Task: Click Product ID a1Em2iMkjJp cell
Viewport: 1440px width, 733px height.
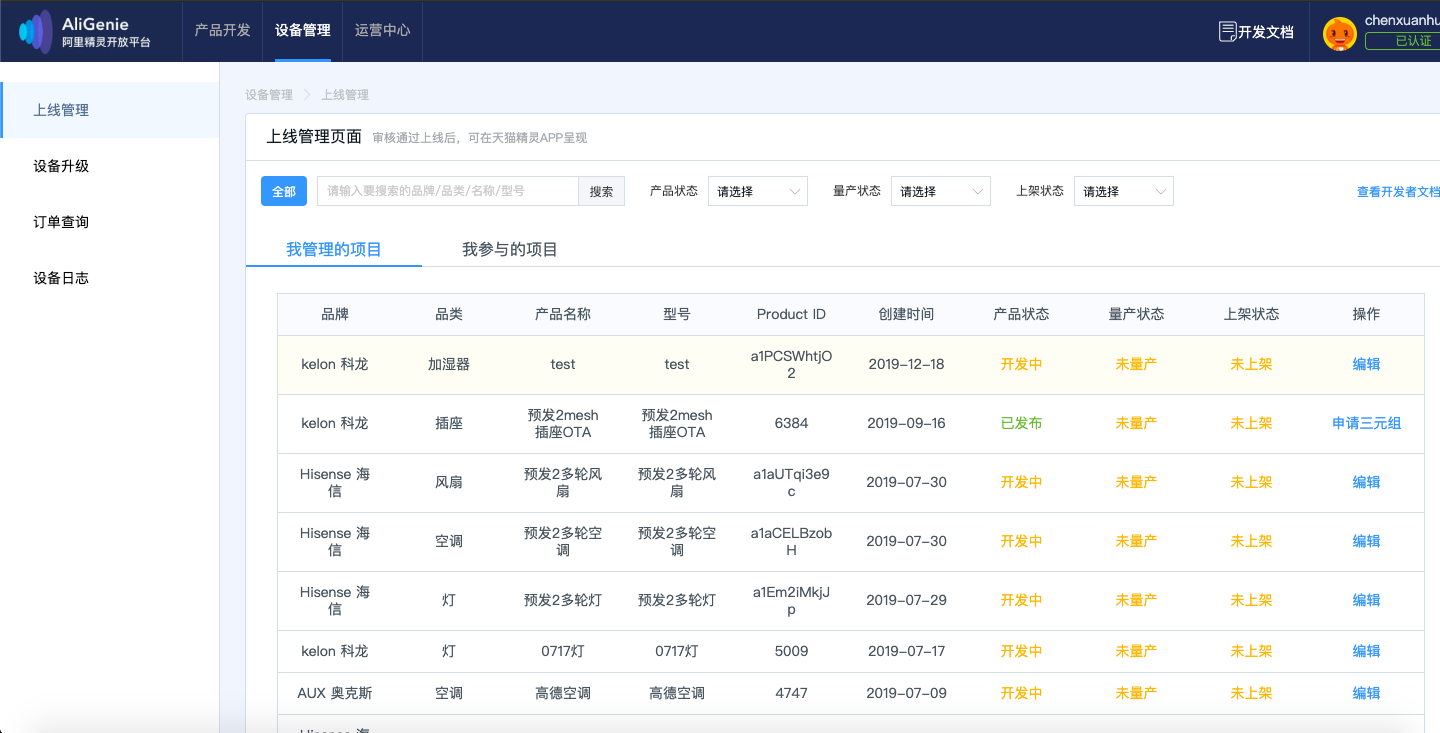Action: [791, 600]
